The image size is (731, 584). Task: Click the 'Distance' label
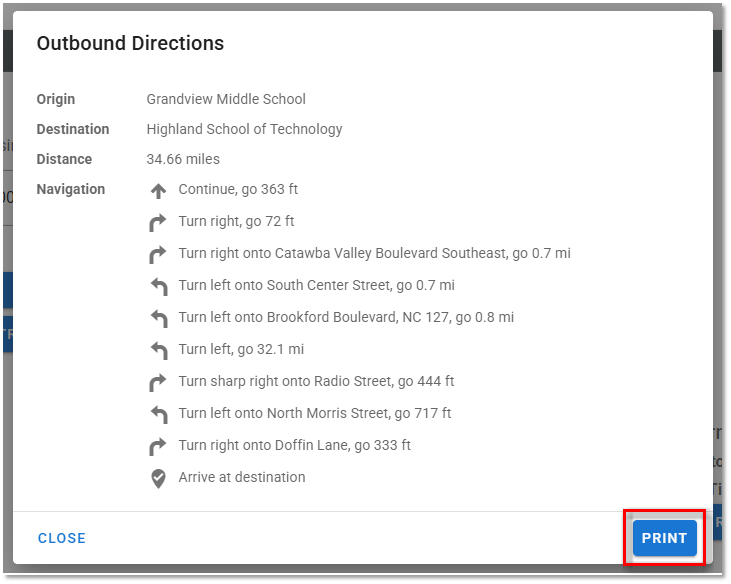[64, 159]
